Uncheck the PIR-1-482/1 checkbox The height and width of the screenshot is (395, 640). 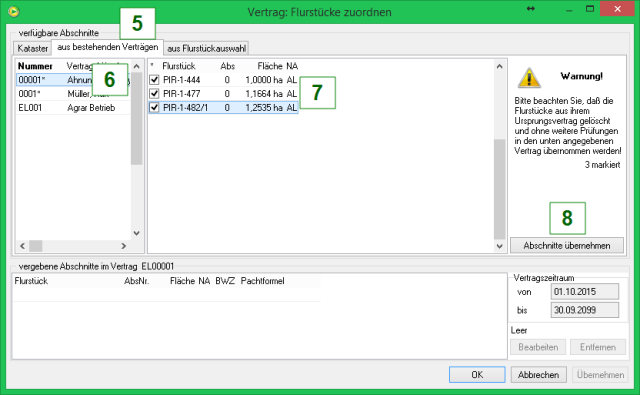point(154,108)
